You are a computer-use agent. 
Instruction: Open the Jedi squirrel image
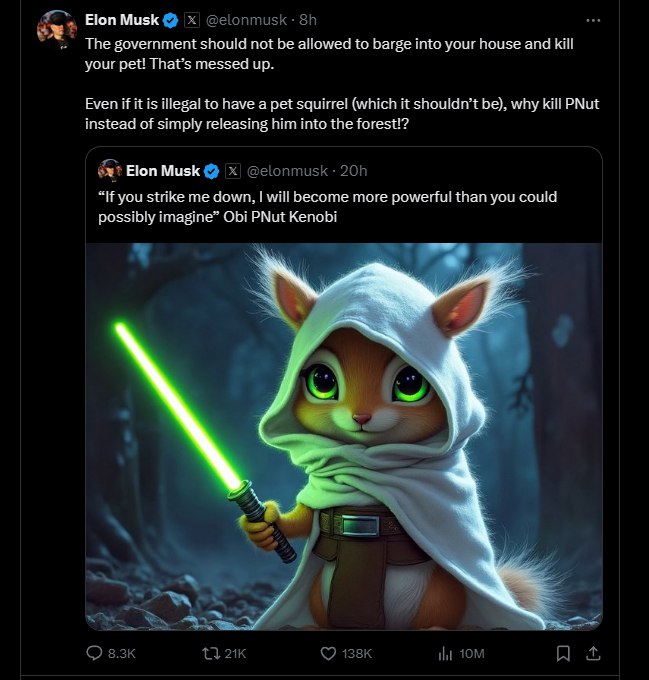click(344, 436)
